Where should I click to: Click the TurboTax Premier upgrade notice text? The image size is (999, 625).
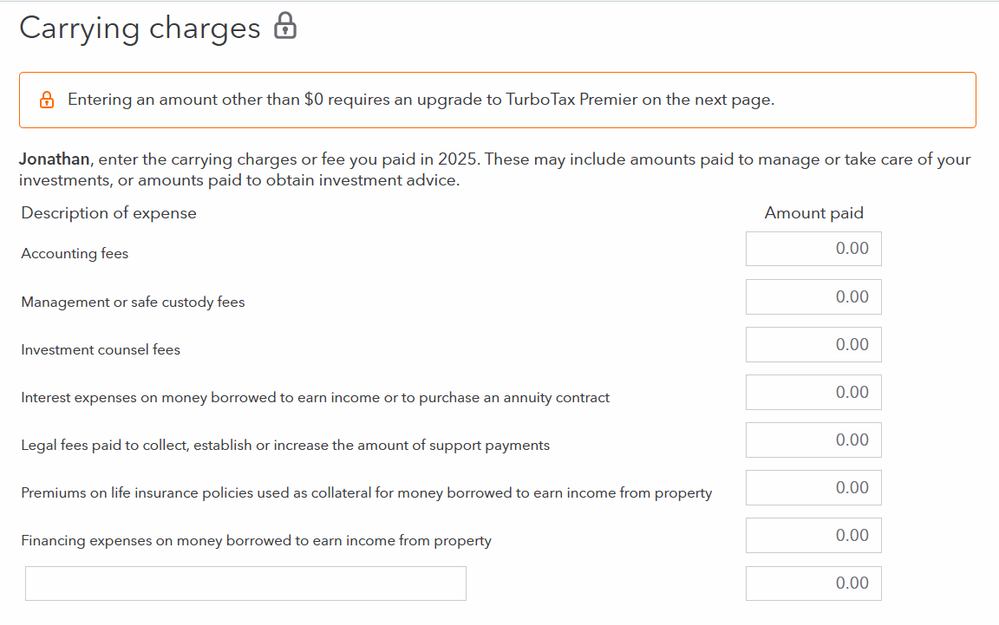coord(420,100)
